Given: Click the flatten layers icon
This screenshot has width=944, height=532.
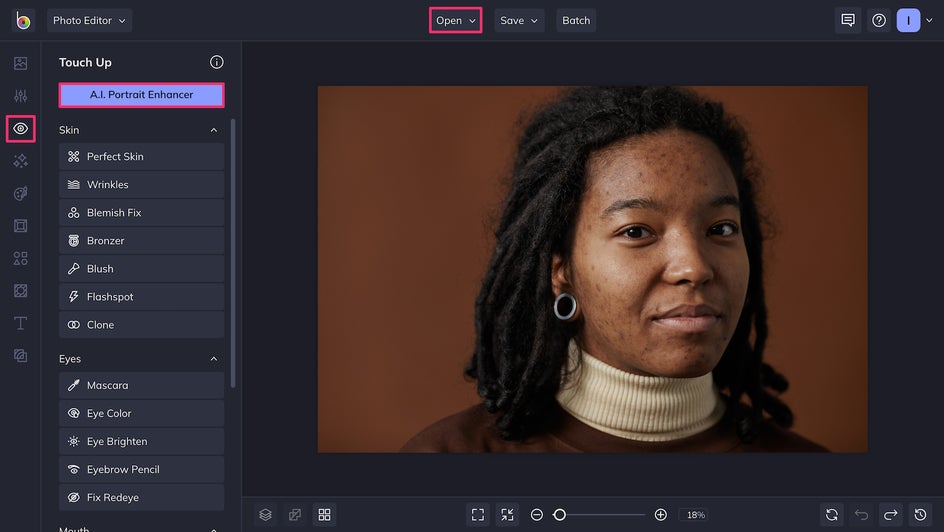Looking at the screenshot, I should click(x=295, y=515).
